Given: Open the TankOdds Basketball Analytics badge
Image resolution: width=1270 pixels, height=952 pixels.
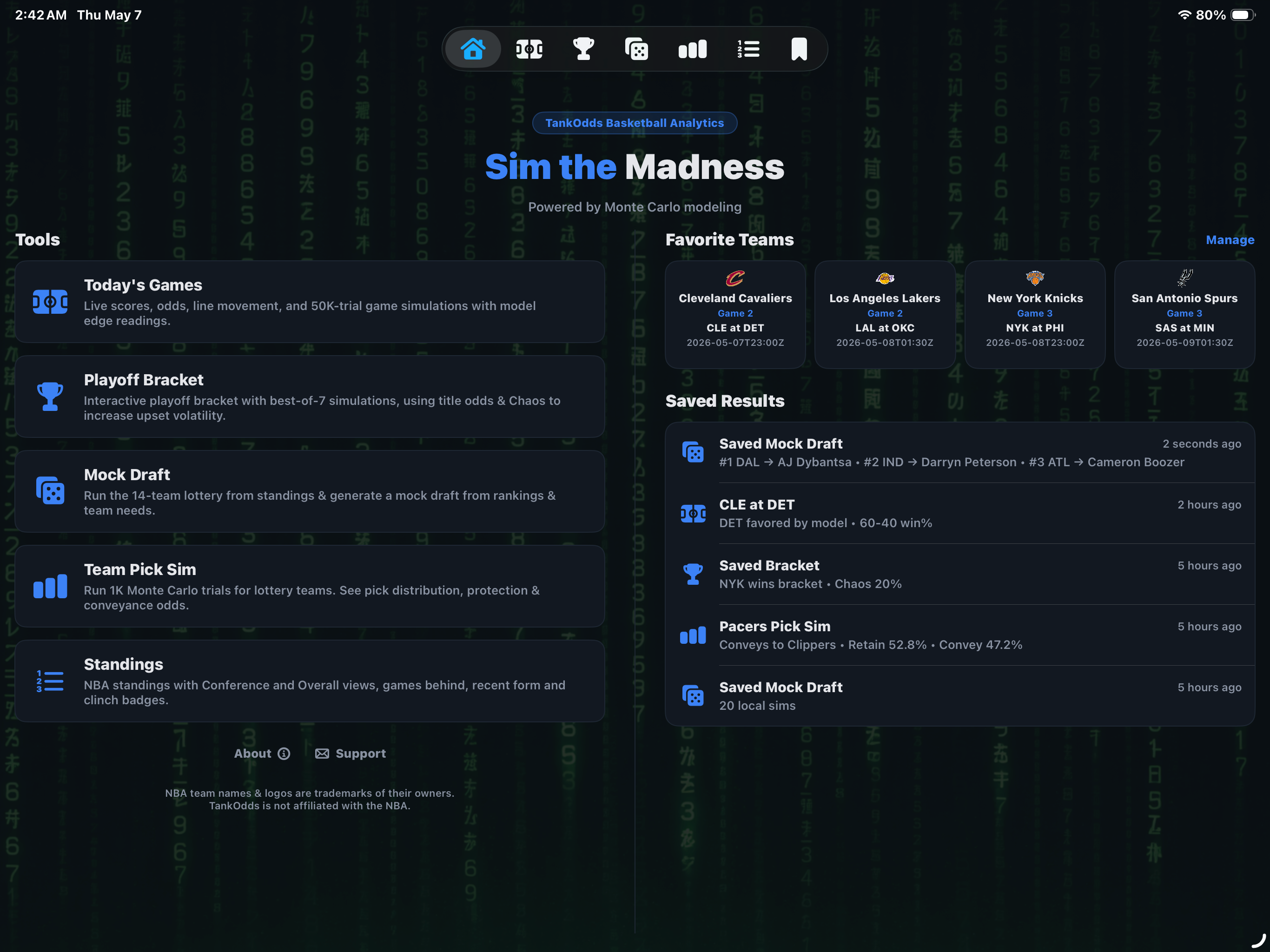Looking at the screenshot, I should tap(635, 123).
